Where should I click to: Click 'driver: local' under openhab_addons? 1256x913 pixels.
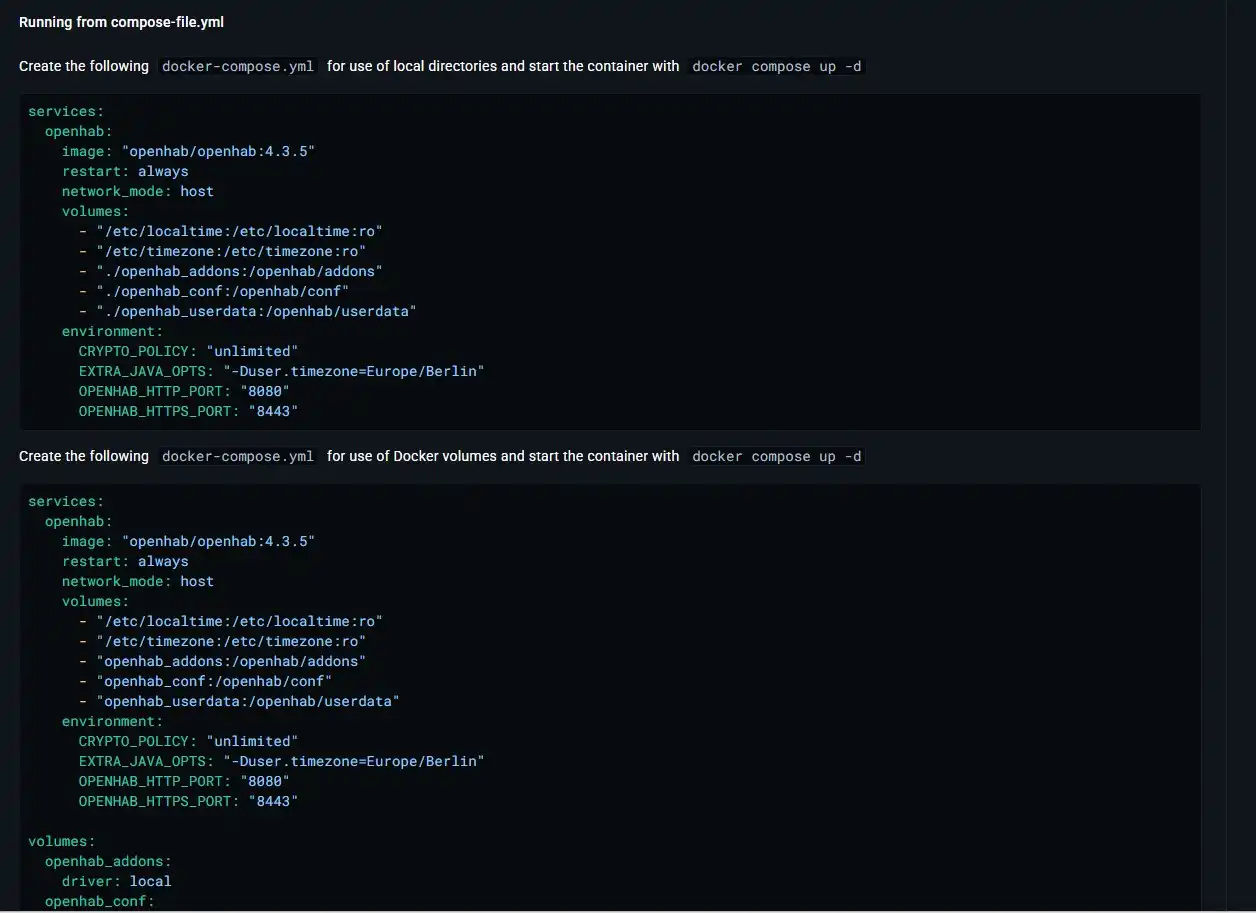(x=117, y=881)
